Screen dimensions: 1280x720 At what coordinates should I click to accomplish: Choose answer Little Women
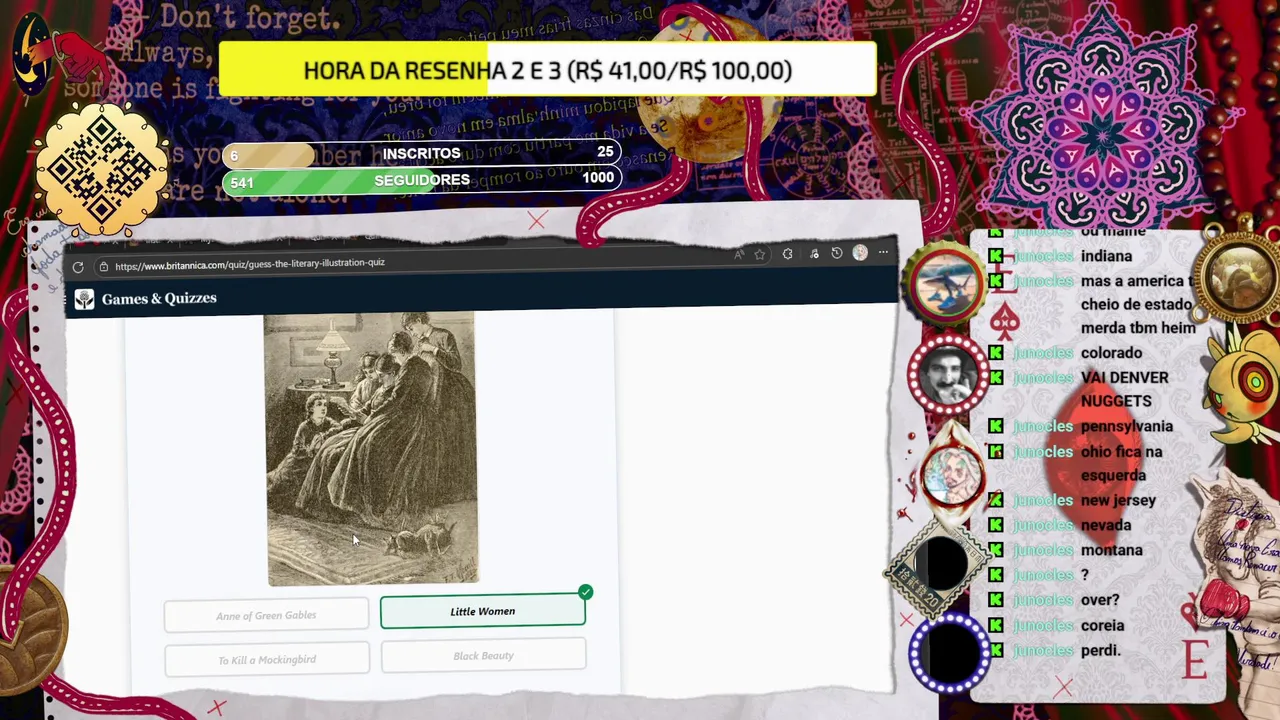tap(483, 611)
